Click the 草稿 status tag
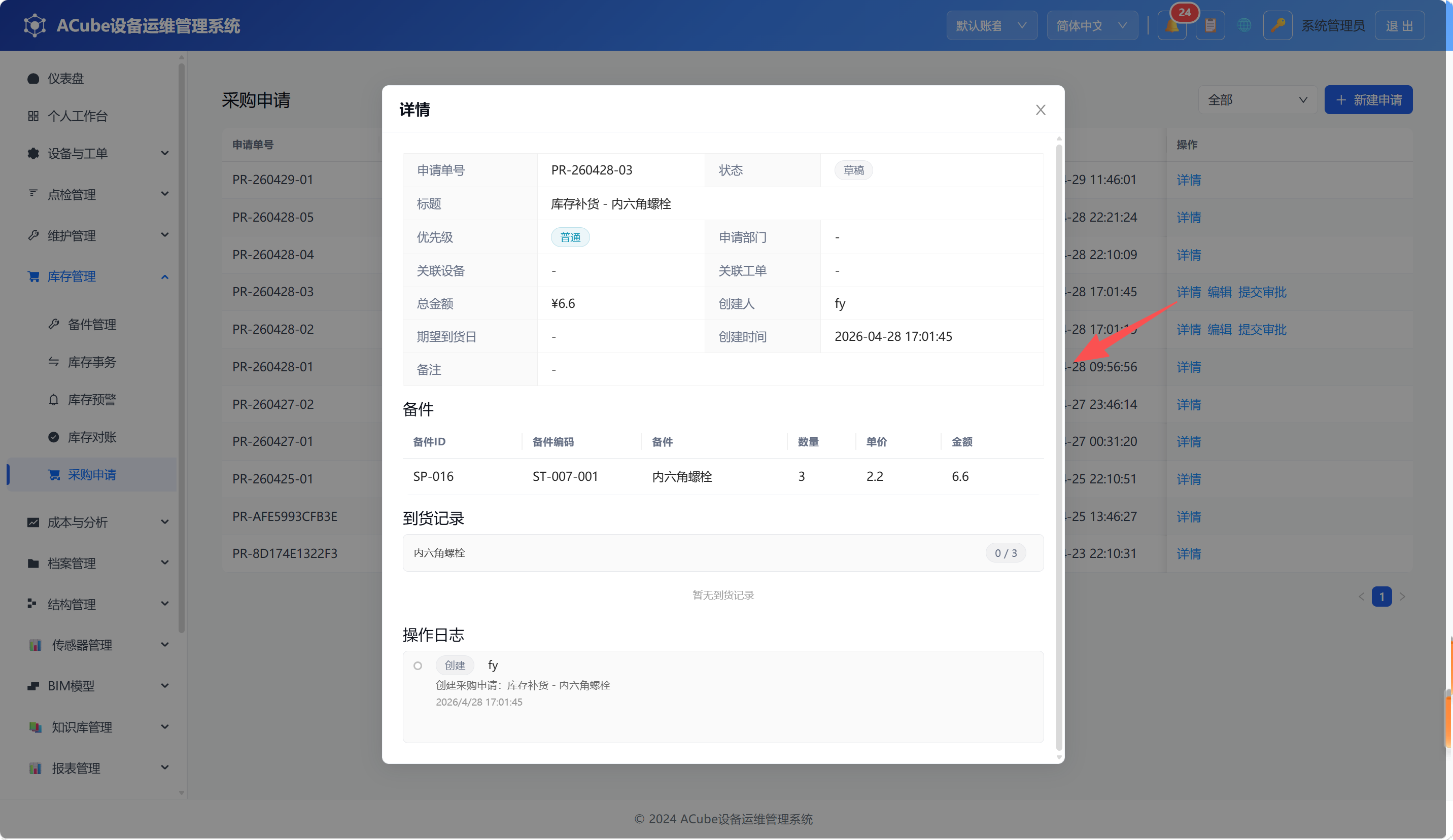The height and width of the screenshot is (840, 1453). pos(853,170)
